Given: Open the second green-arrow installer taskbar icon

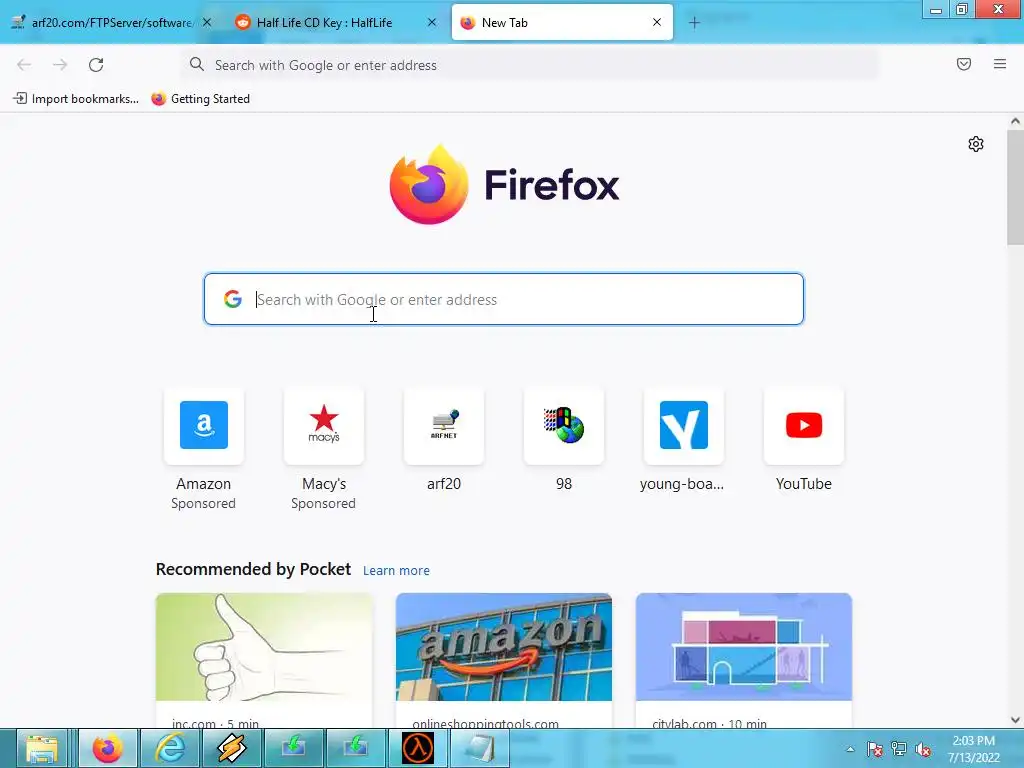Looking at the screenshot, I should tap(355, 748).
